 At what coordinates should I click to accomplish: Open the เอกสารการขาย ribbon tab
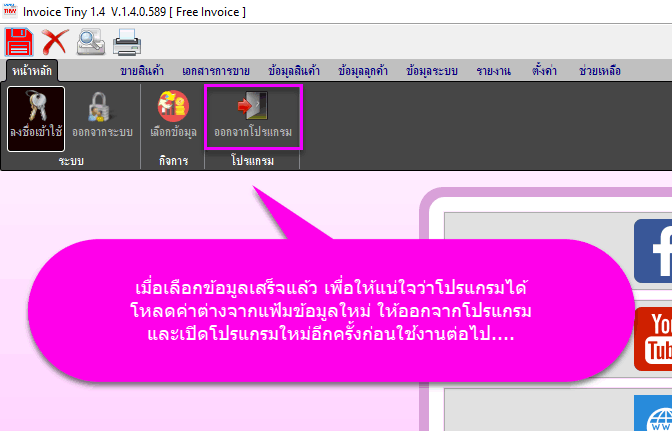[x=216, y=71]
